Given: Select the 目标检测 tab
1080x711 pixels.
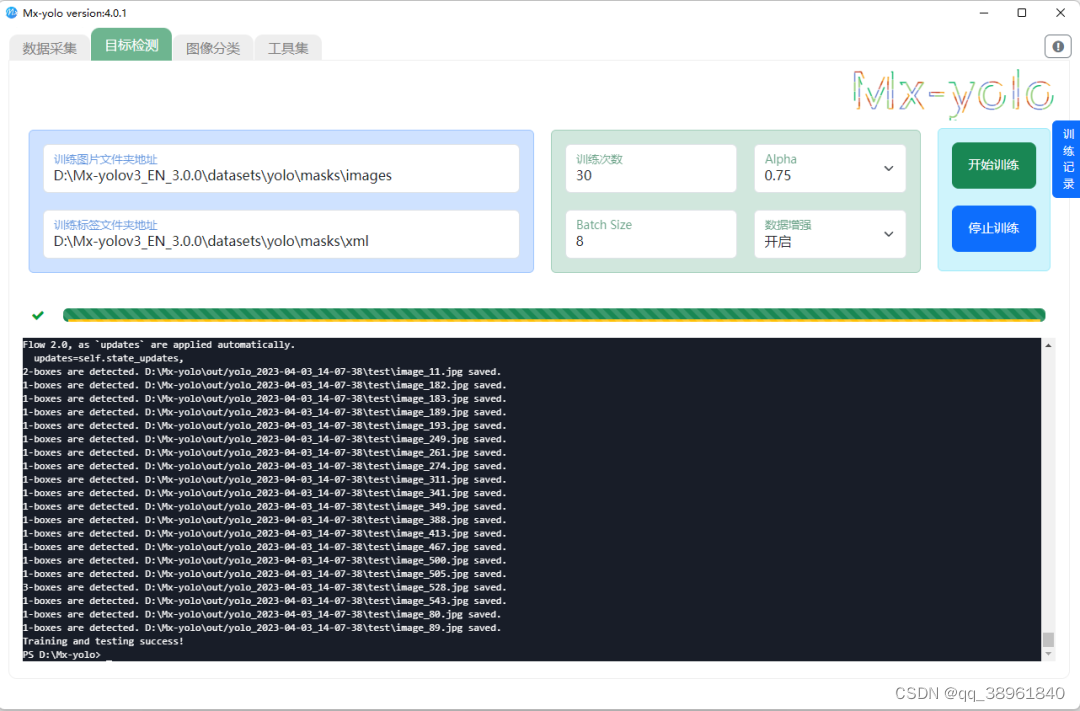Looking at the screenshot, I should (x=130, y=45).
